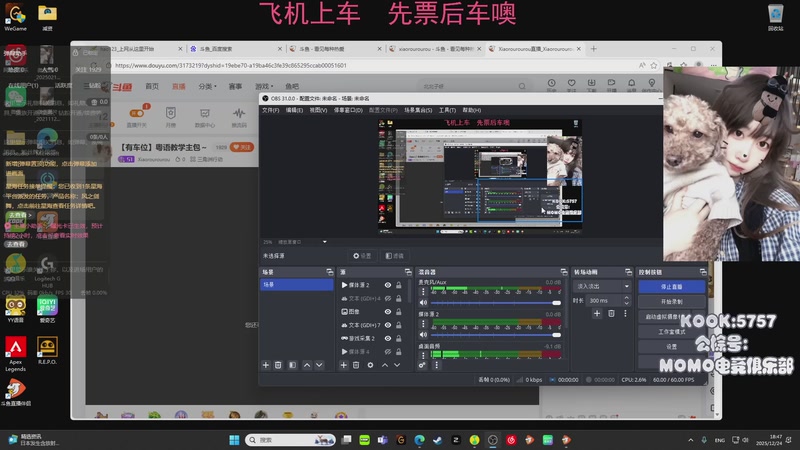The height and width of the screenshot is (450, 800).
Task: Open Steam from the taskbar
Action: (437, 440)
